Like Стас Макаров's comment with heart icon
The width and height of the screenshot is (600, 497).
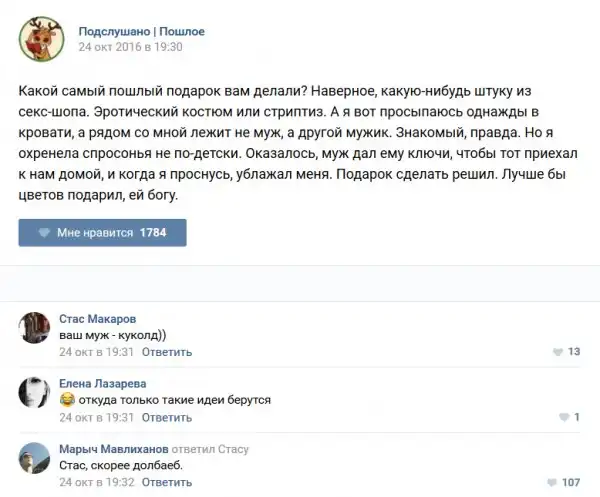click(x=558, y=352)
